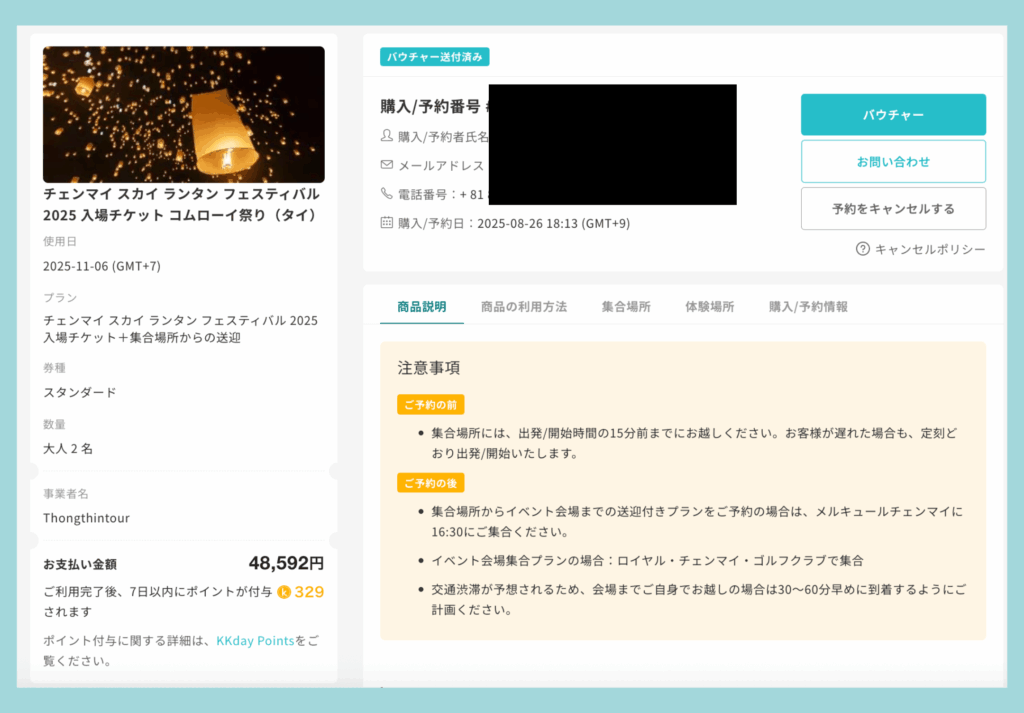Screen dimensions: 1024x713
Task: Click the person icon beside 購入/予約者氏名
Action: (x=387, y=136)
